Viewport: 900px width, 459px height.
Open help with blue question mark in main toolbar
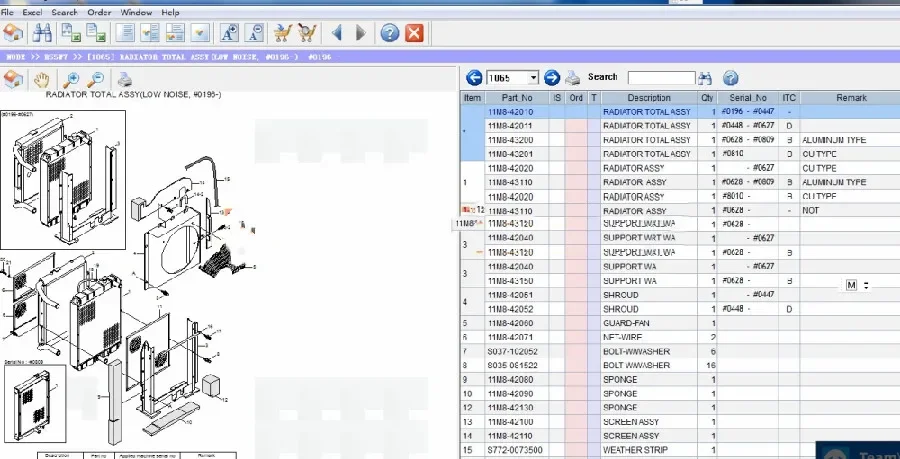click(389, 33)
